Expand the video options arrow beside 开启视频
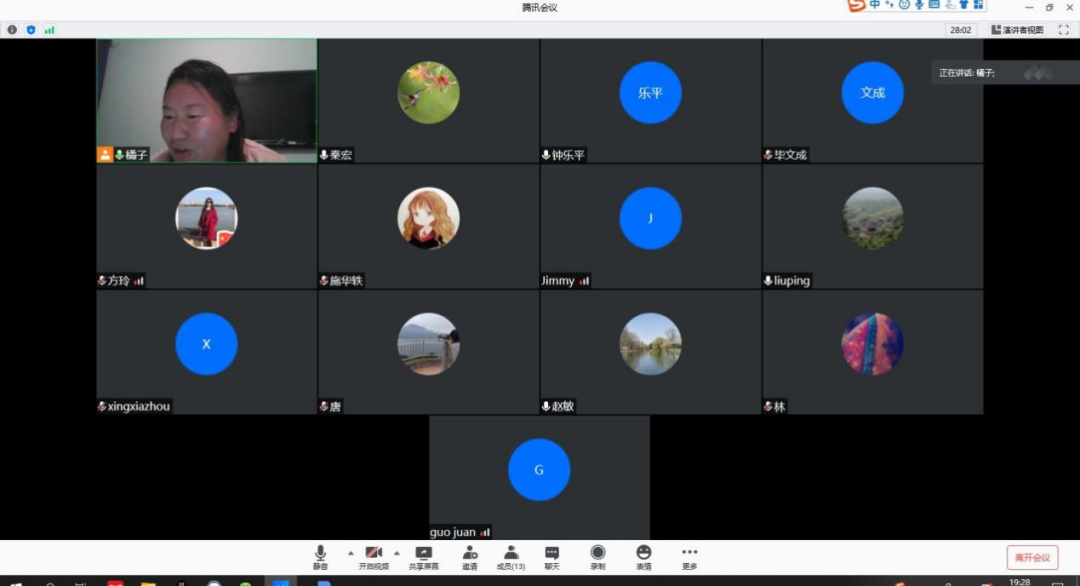Screen dimensions: 1080x586 (397, 552)
